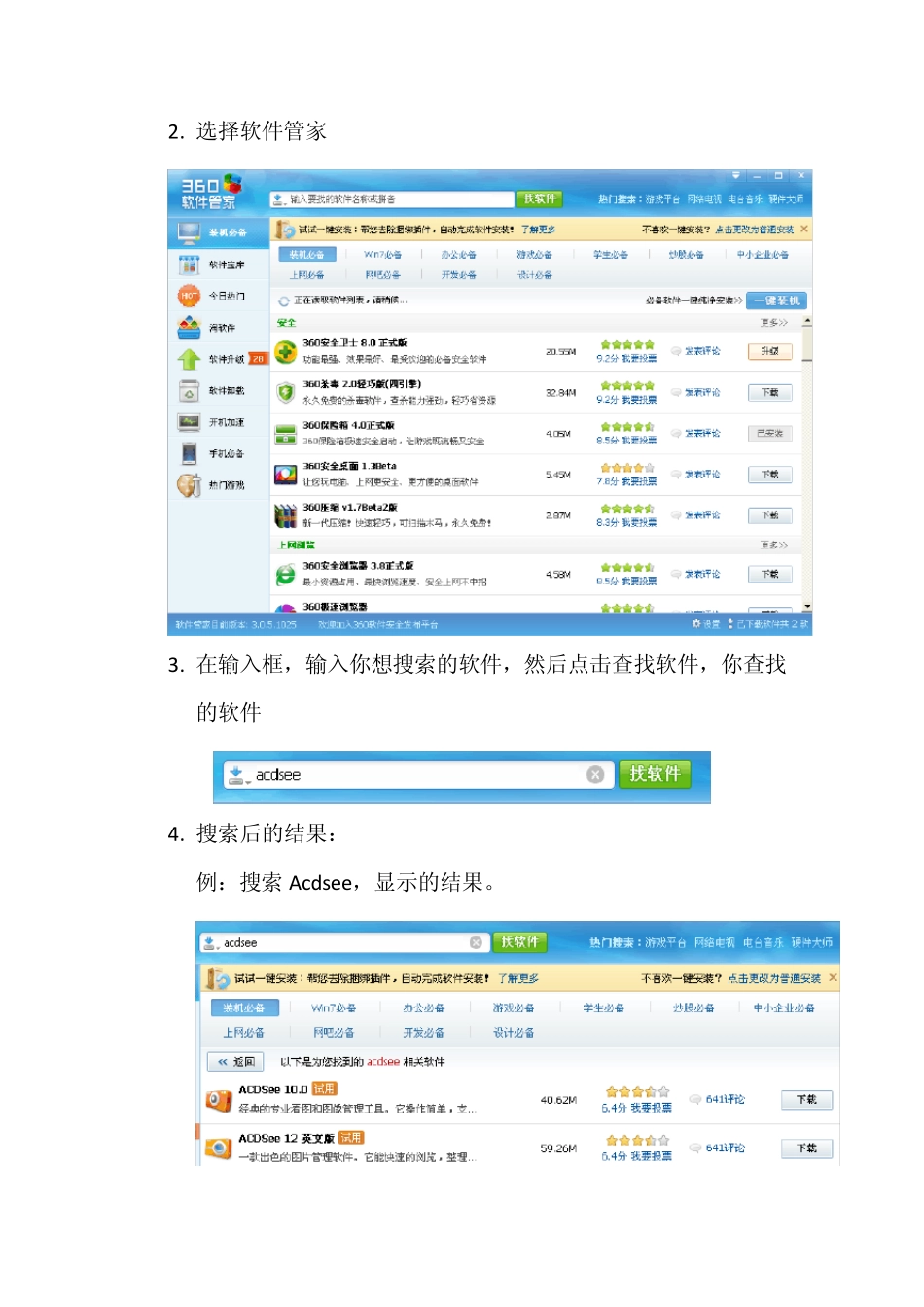Viewport: 924px width, 1307px height.
Task: Click 已下载软件共 2 款 status entry
Action: [768, 624]
